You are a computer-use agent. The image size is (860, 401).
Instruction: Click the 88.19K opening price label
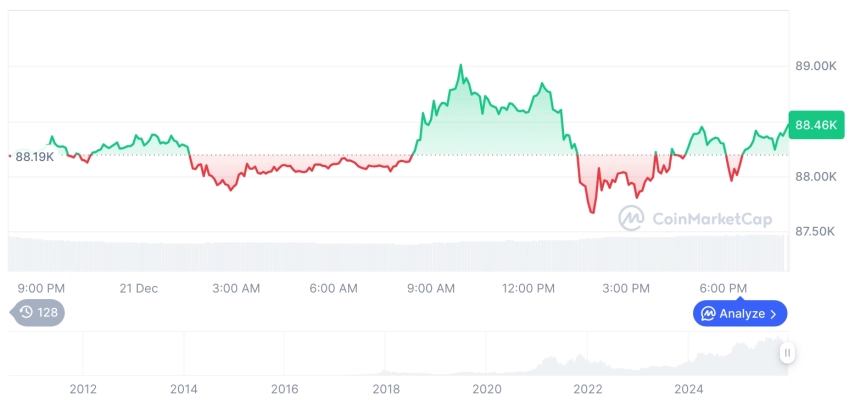(x=33, y=156)
